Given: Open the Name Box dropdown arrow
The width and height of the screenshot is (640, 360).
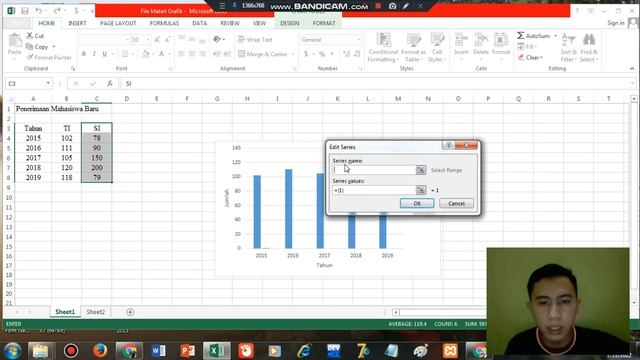Looking at the screenshot, I should (x=48, y=84).
